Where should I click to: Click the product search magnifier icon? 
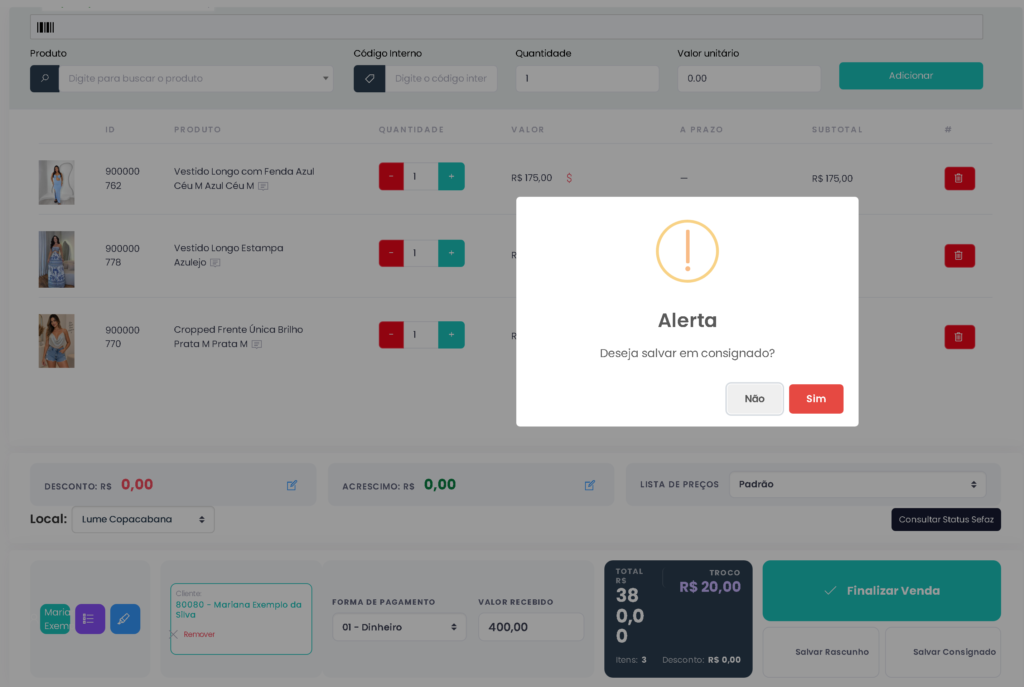click(x=44, y=78)
